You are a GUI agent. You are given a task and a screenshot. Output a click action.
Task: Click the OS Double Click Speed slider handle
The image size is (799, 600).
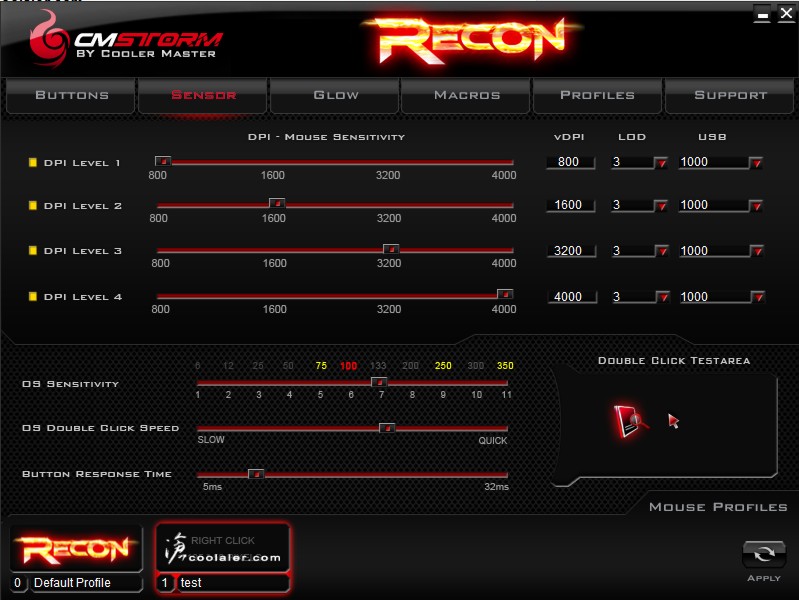point(387,428)
